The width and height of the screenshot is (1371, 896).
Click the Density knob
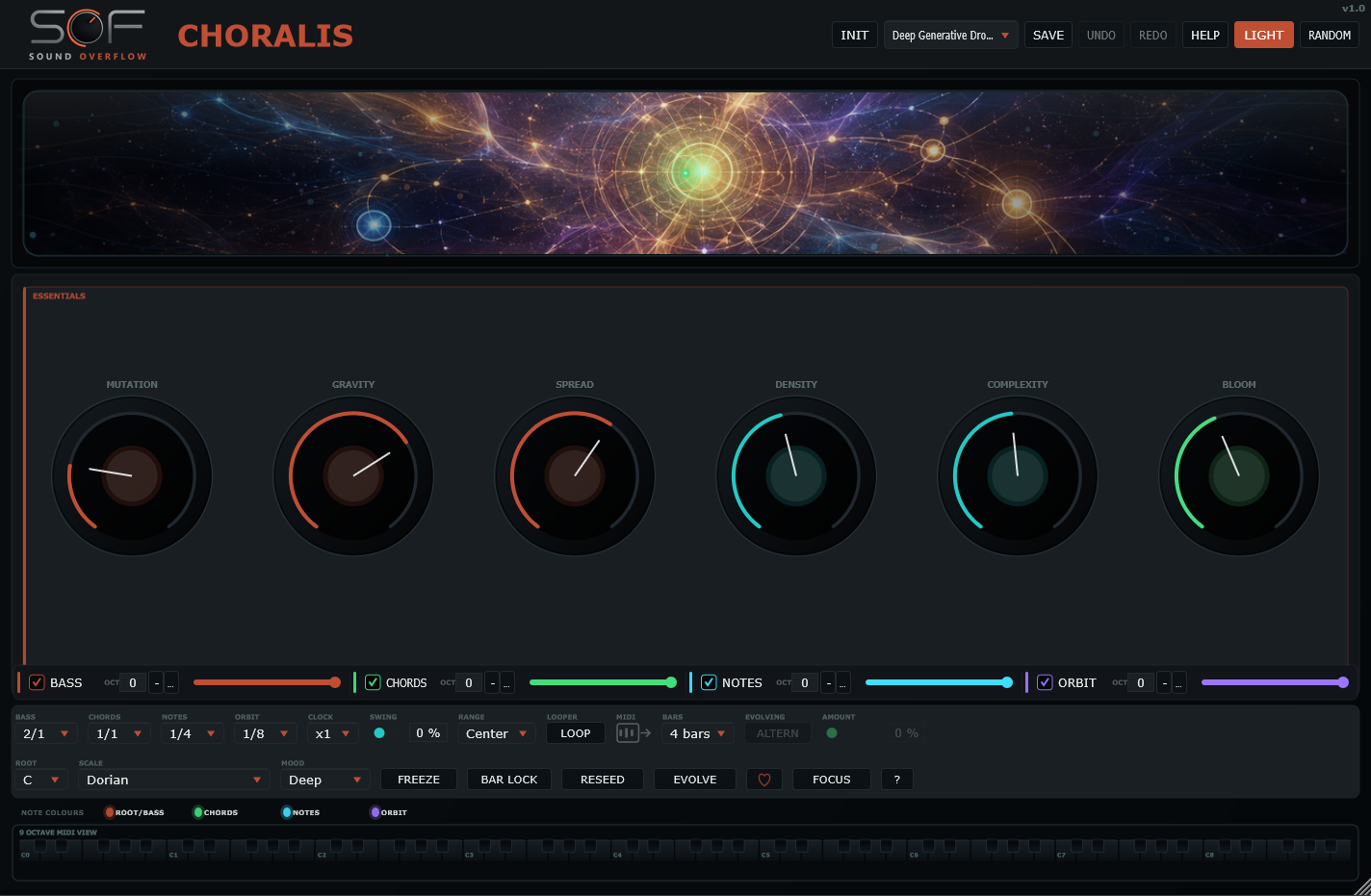(x=796, y=475)
